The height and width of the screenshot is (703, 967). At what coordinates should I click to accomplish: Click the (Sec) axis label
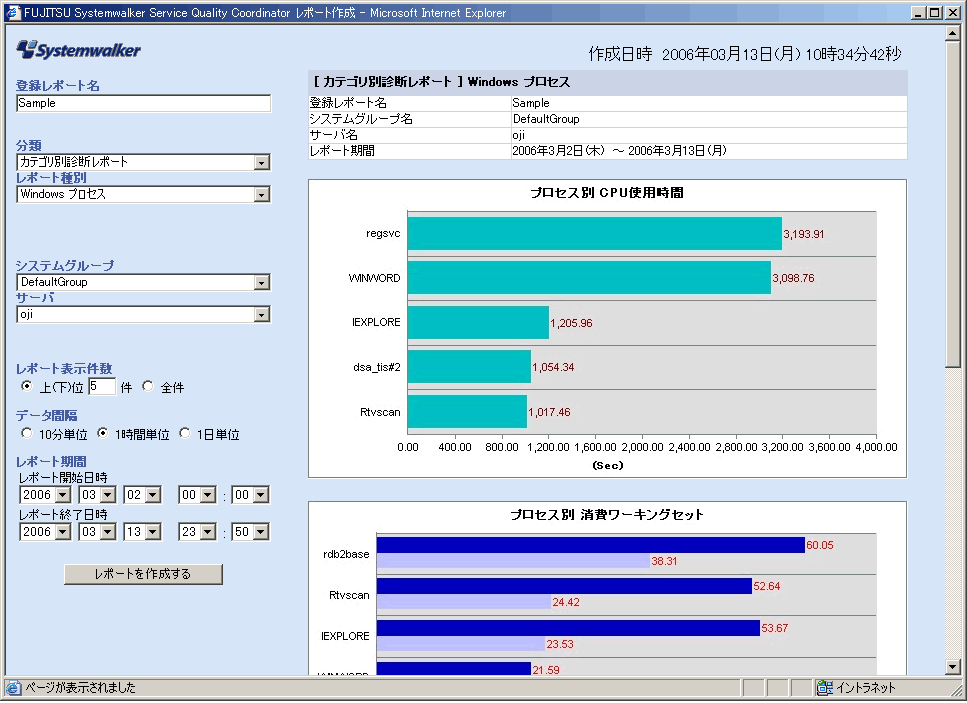(x=608, y=466)
